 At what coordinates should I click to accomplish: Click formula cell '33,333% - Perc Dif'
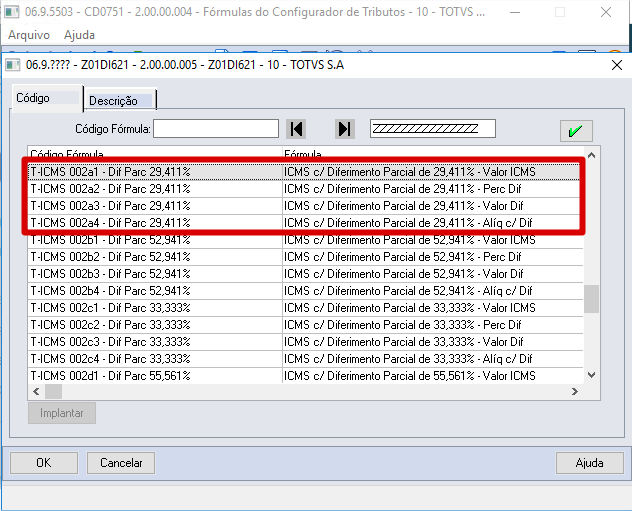tap(432, 325)
